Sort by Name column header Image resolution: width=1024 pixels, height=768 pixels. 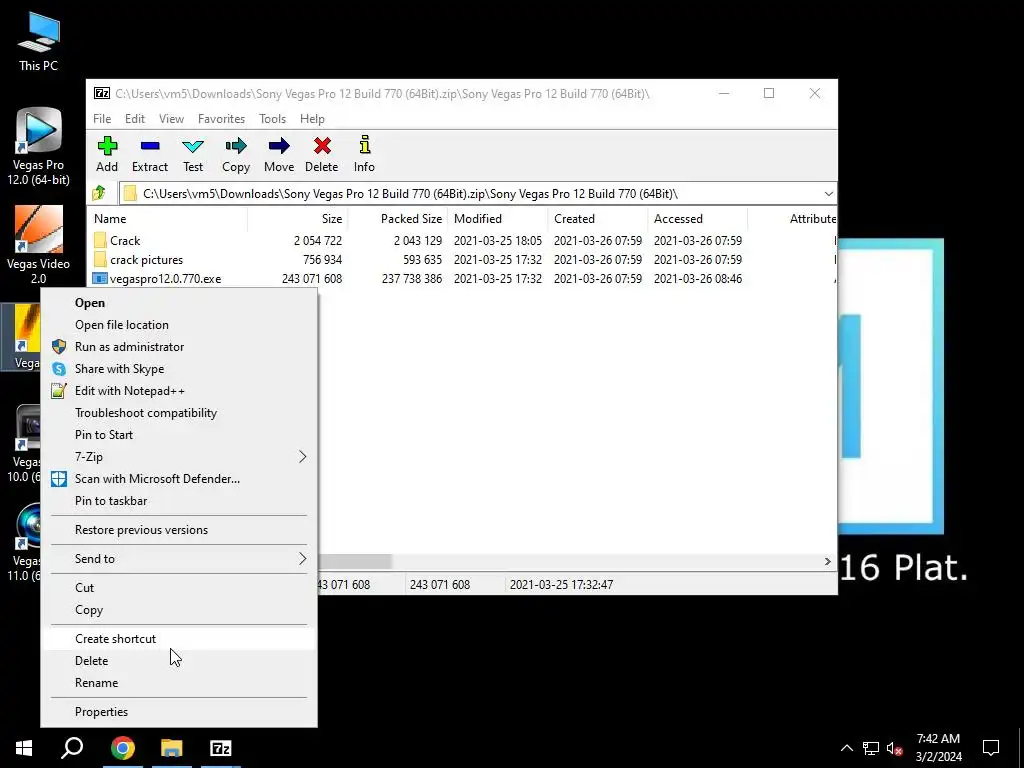click(x=167, y=219)
